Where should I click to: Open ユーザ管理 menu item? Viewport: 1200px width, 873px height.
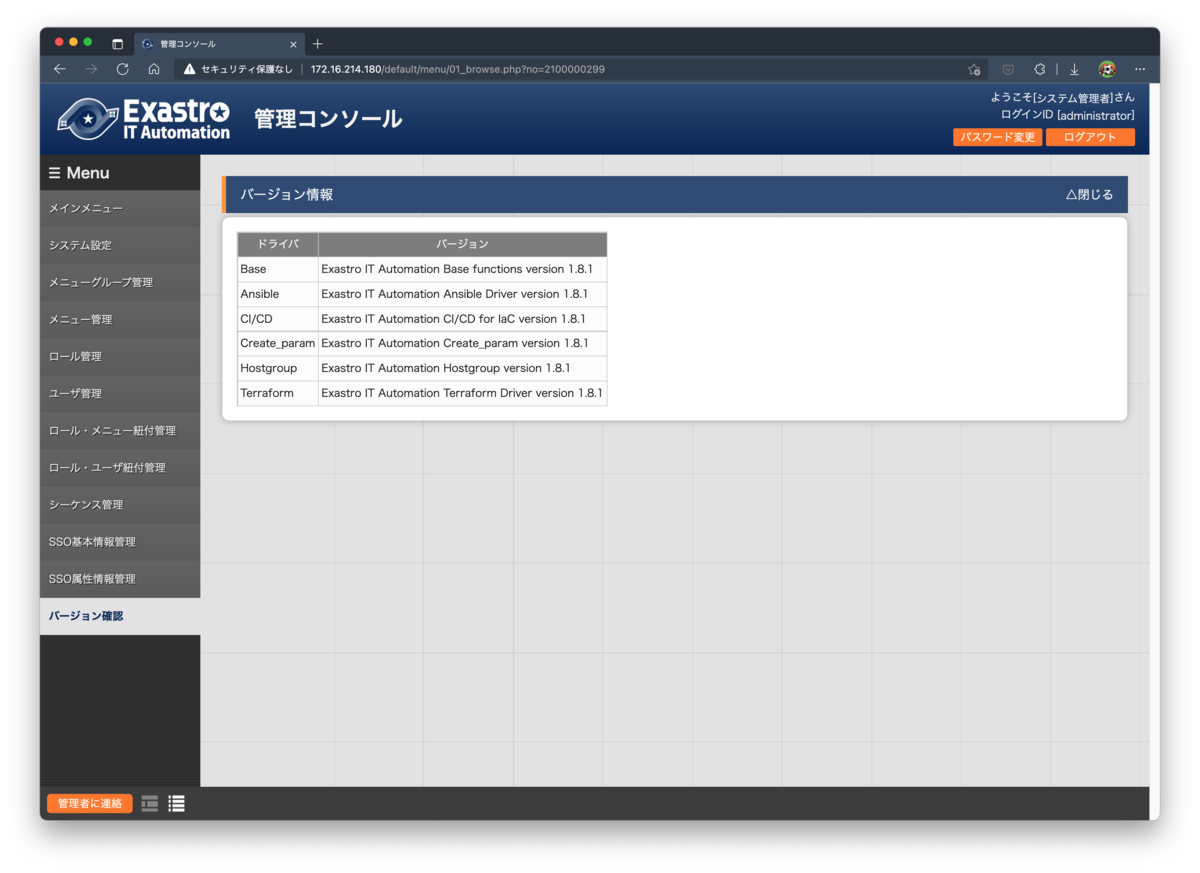120,394
